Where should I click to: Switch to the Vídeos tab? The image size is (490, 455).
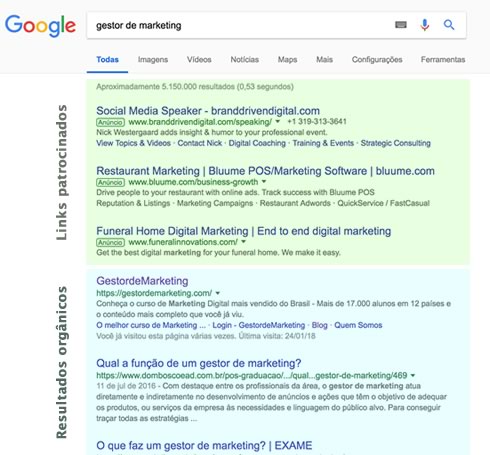pyautogui.click(x=199, y=60)
